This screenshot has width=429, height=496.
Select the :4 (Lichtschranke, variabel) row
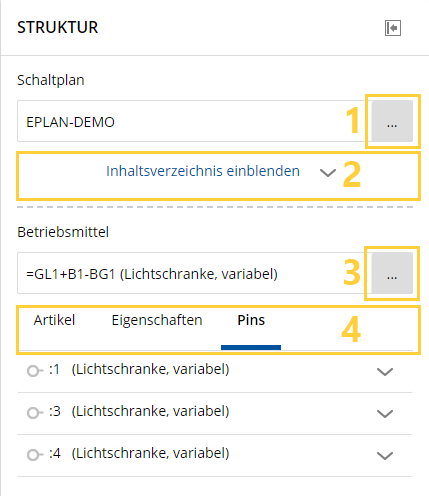(x=215, y=455)
